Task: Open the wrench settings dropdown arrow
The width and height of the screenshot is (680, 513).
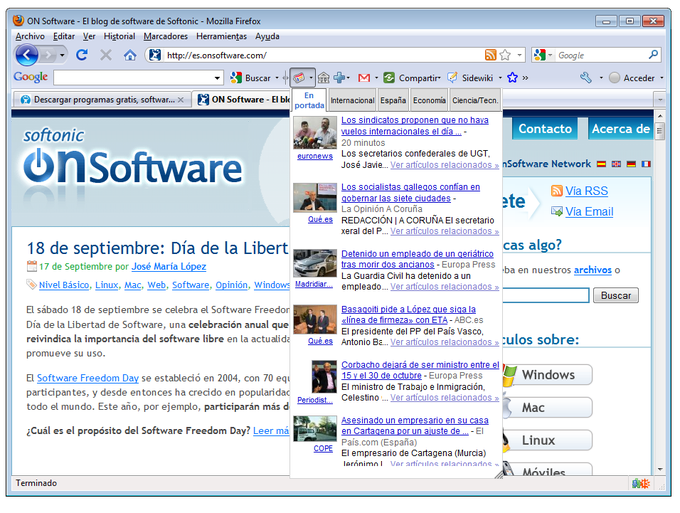Action: coord(601,78)
